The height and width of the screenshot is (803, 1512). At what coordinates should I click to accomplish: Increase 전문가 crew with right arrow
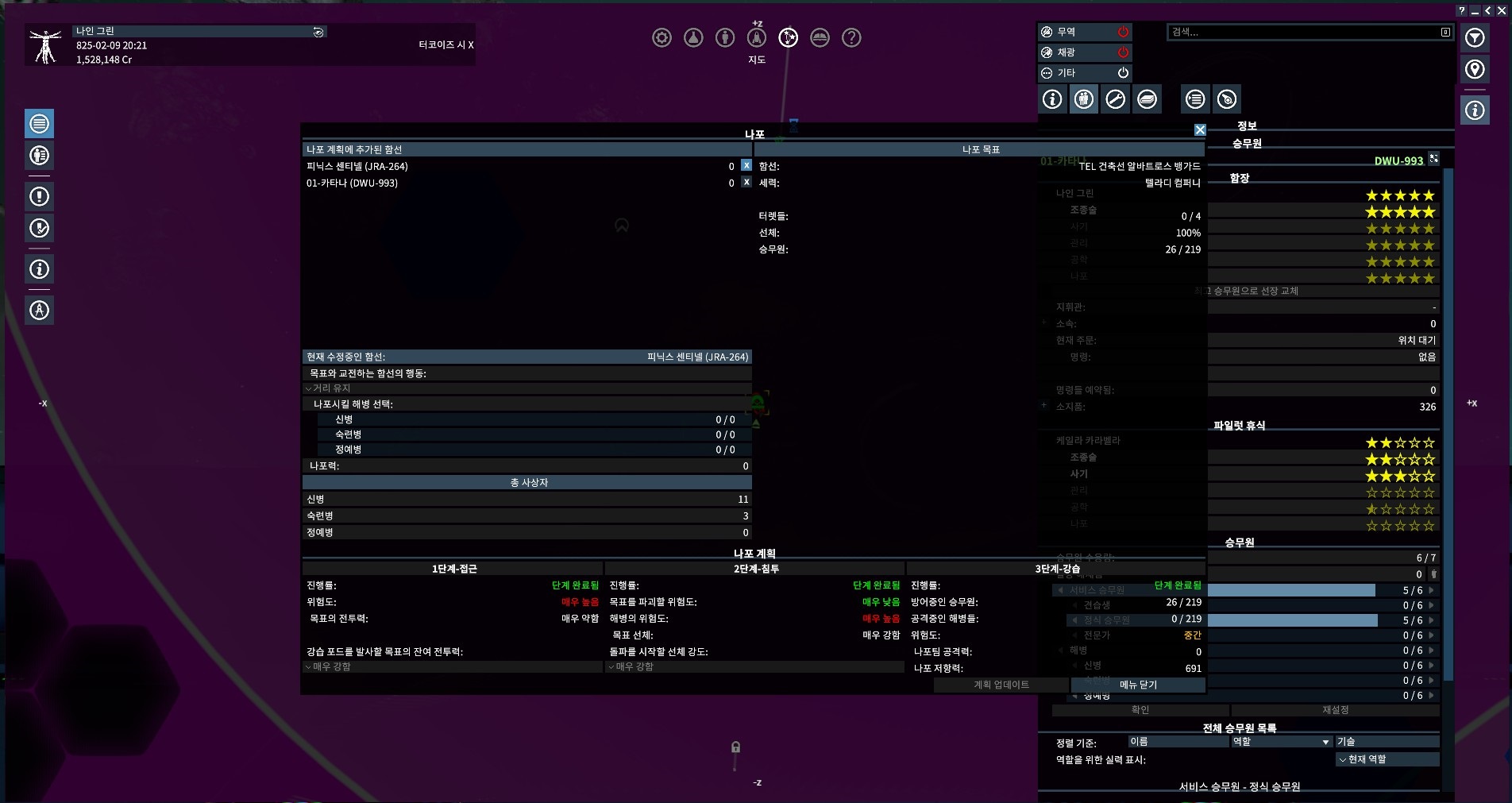point(1432,635)
